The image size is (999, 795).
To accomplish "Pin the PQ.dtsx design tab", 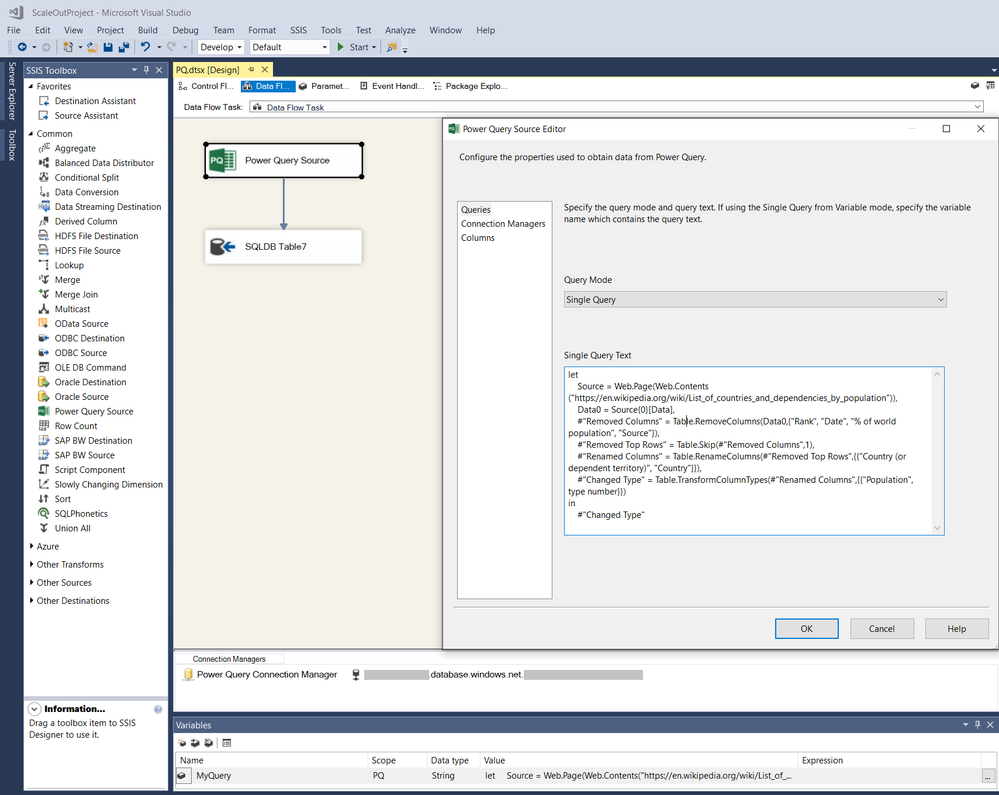I will (251, 69).
